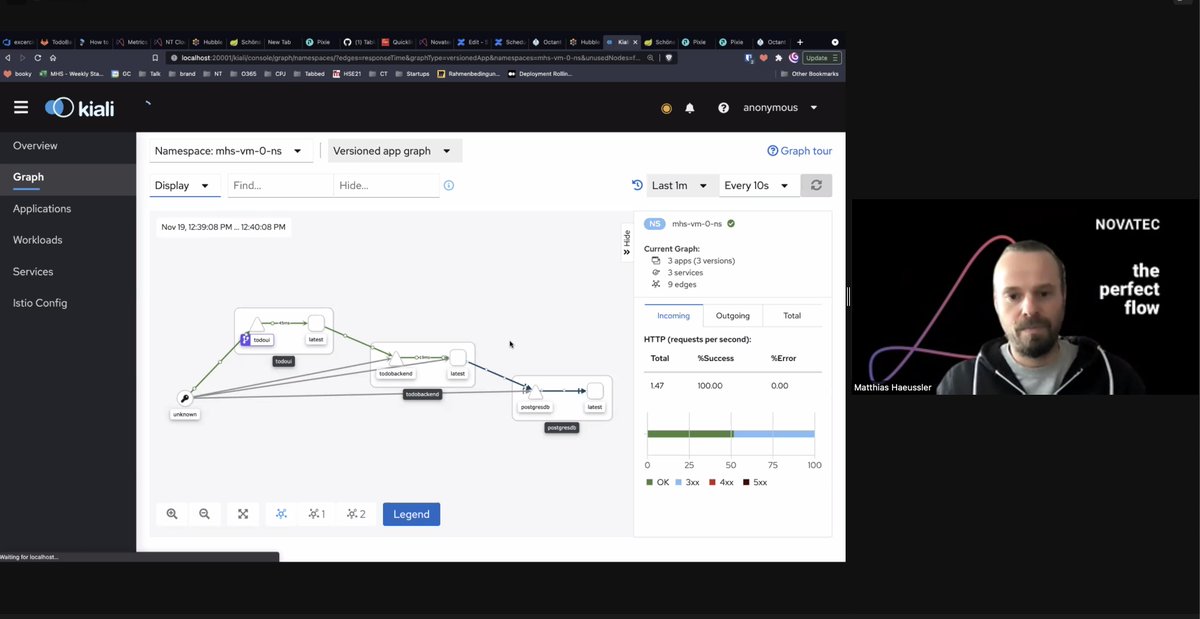The height and width of the screenshot is (619, 1200).
Task: Open the help question mark menu
Action: pyautogui.click(x=723, y=108)
